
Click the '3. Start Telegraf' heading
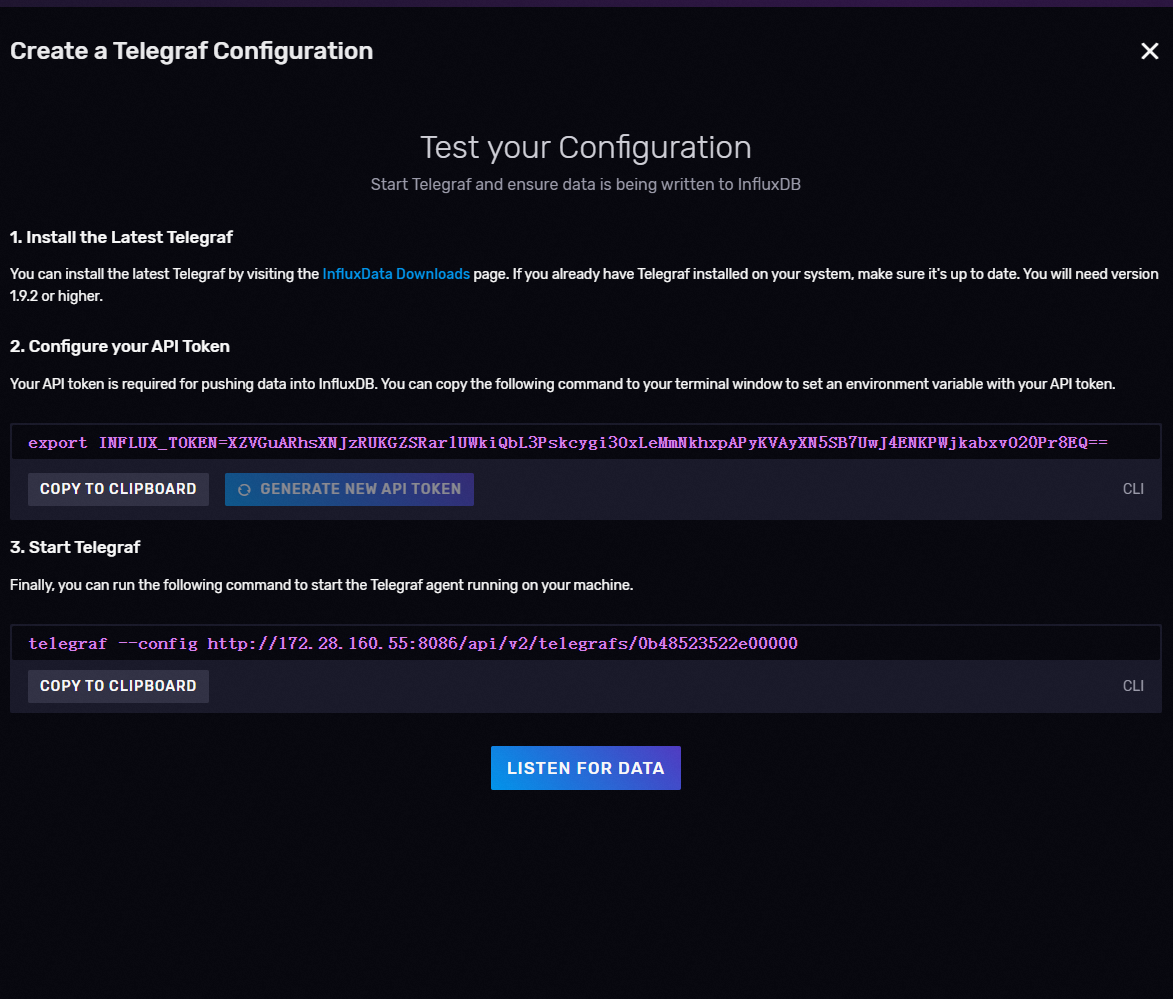coord(75,548)
